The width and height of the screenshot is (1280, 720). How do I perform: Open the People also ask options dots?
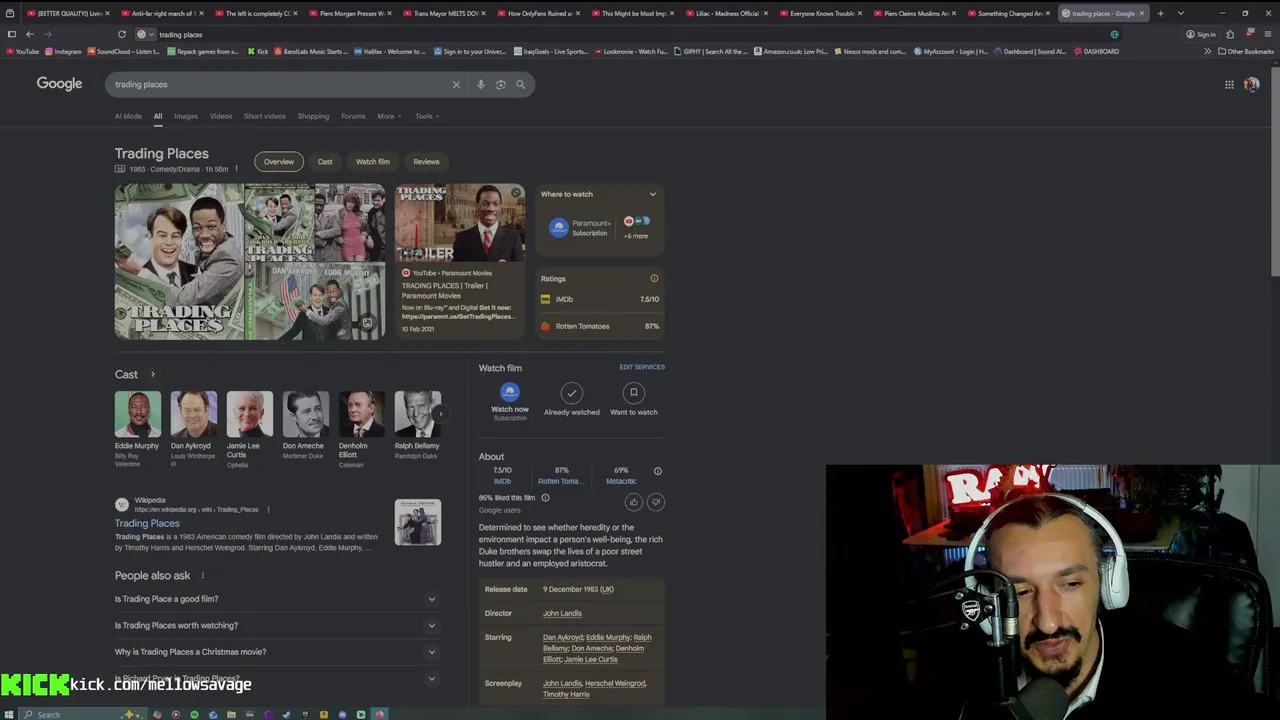click(202, 576)
